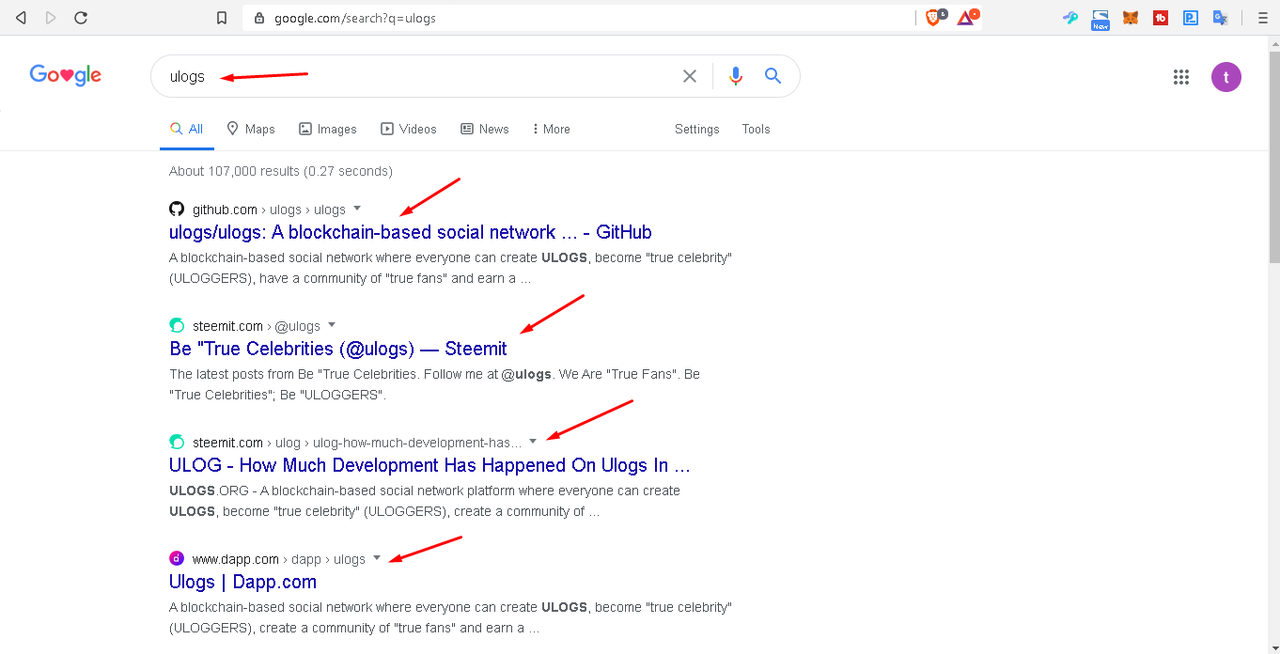
Task: Open the Google apps grid
Action: pyautogui.click(x=1181, y=77)
